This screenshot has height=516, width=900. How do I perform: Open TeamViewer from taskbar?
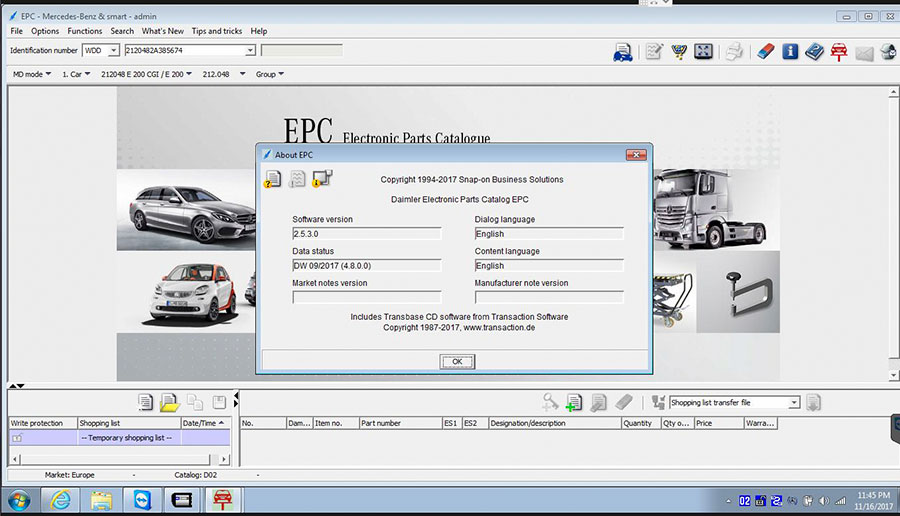tap(142, 501)
